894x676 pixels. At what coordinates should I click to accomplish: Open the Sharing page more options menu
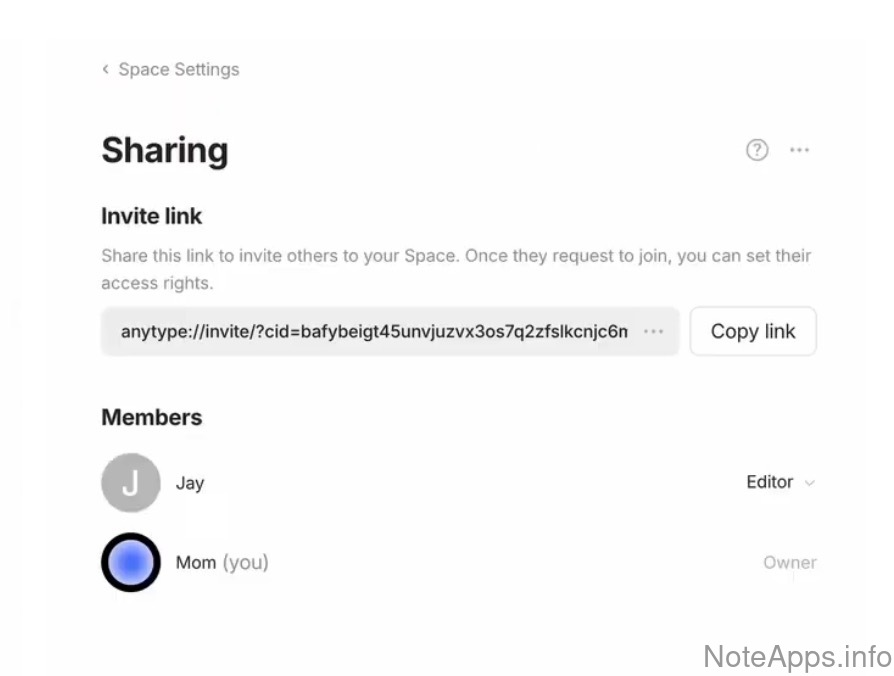[799, 150]
